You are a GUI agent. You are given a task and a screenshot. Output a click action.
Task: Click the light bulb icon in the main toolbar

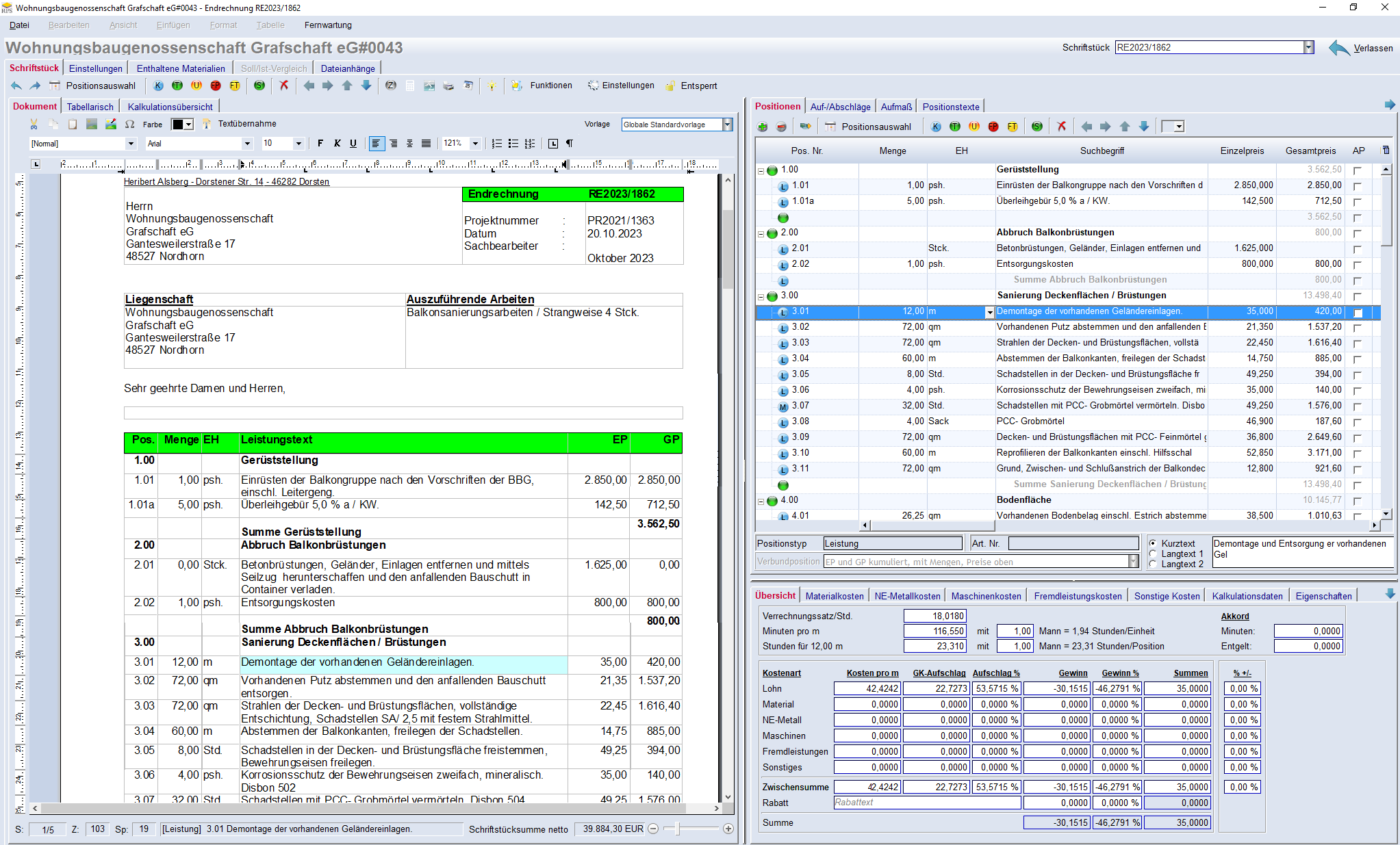492,86
